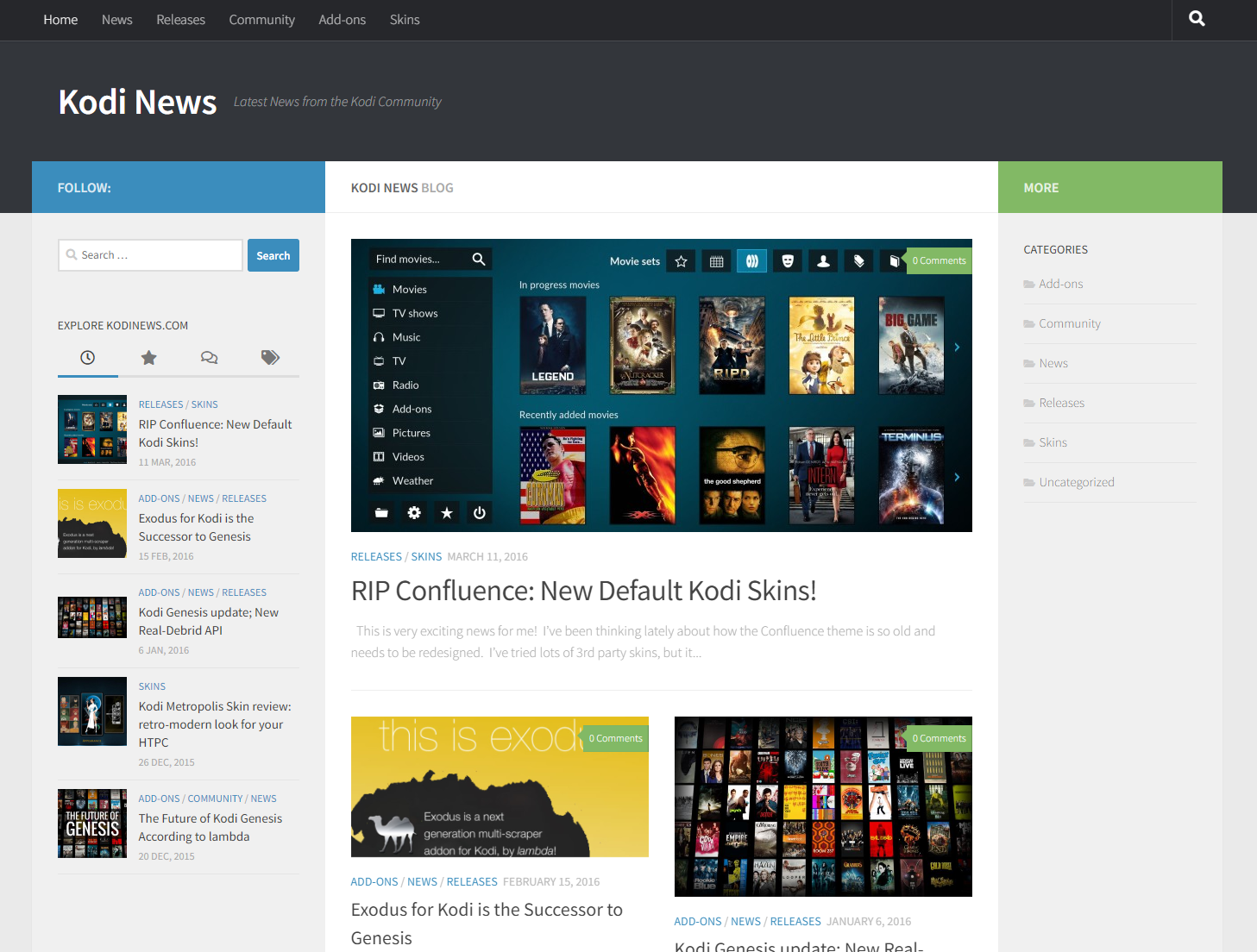Open the RIP Confluence article title
The width and height of the screenshot is (1257, 952).
coord(583,591)
